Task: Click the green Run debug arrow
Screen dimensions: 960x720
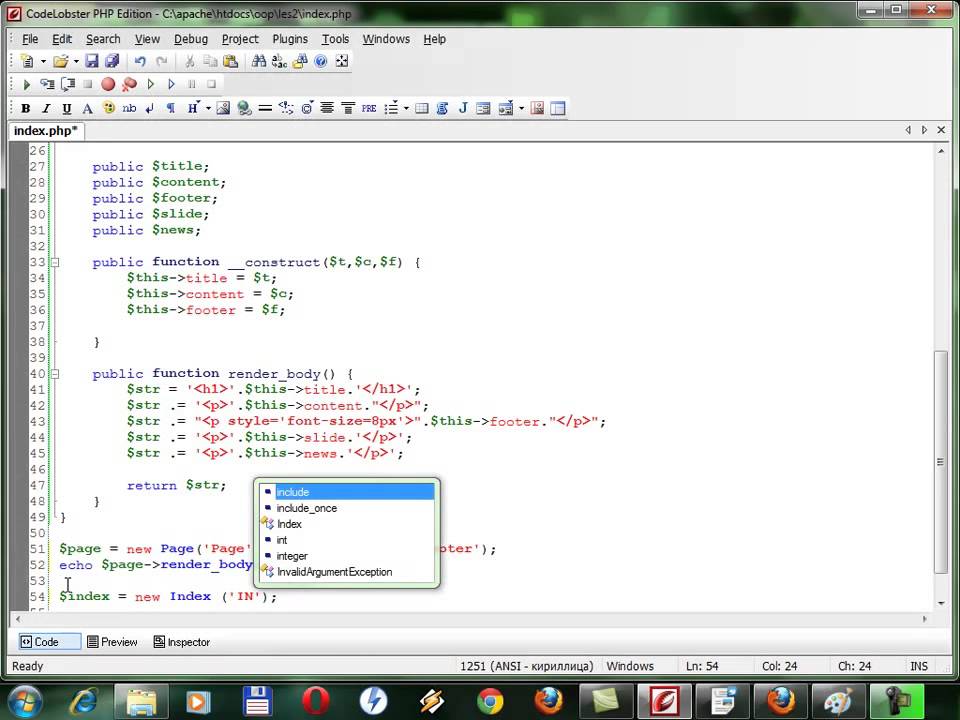Action: click(x=27, y=85)
